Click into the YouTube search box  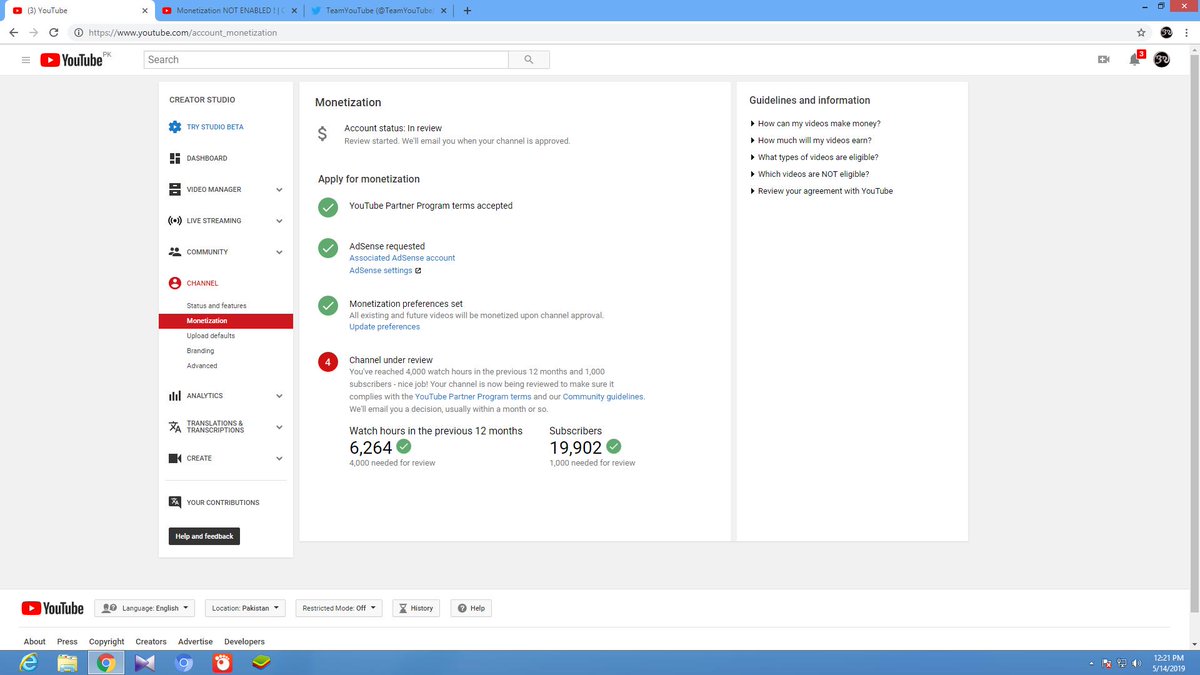[326, 60]
